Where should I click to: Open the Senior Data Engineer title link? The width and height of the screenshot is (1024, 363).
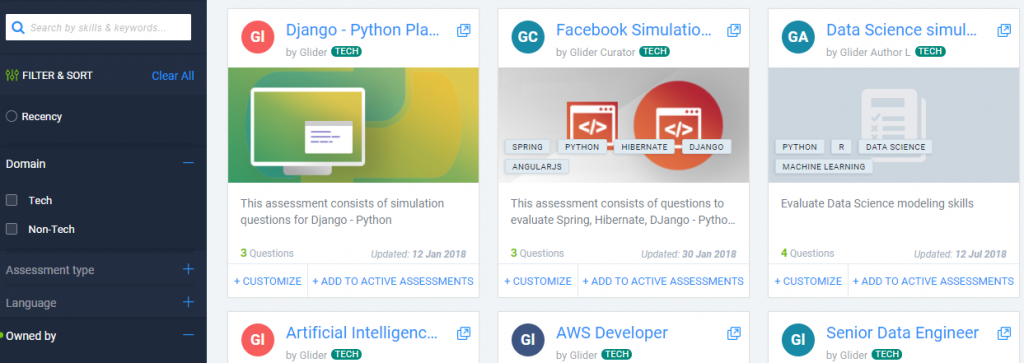(x=903, y=333)
